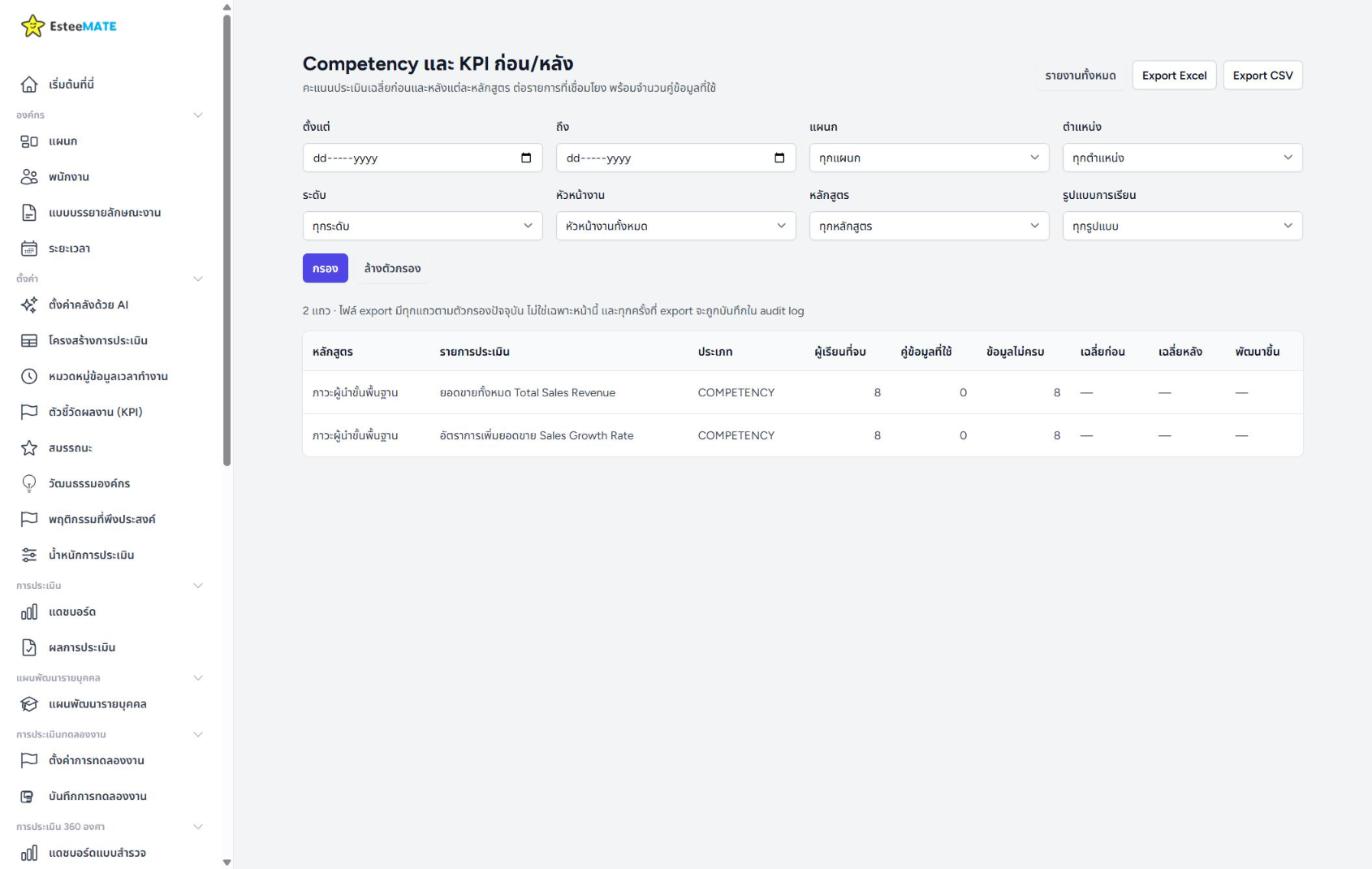The image size is (1372, 869).
Task: Click the ตั้งแต่ start date field
Action: 422,158
